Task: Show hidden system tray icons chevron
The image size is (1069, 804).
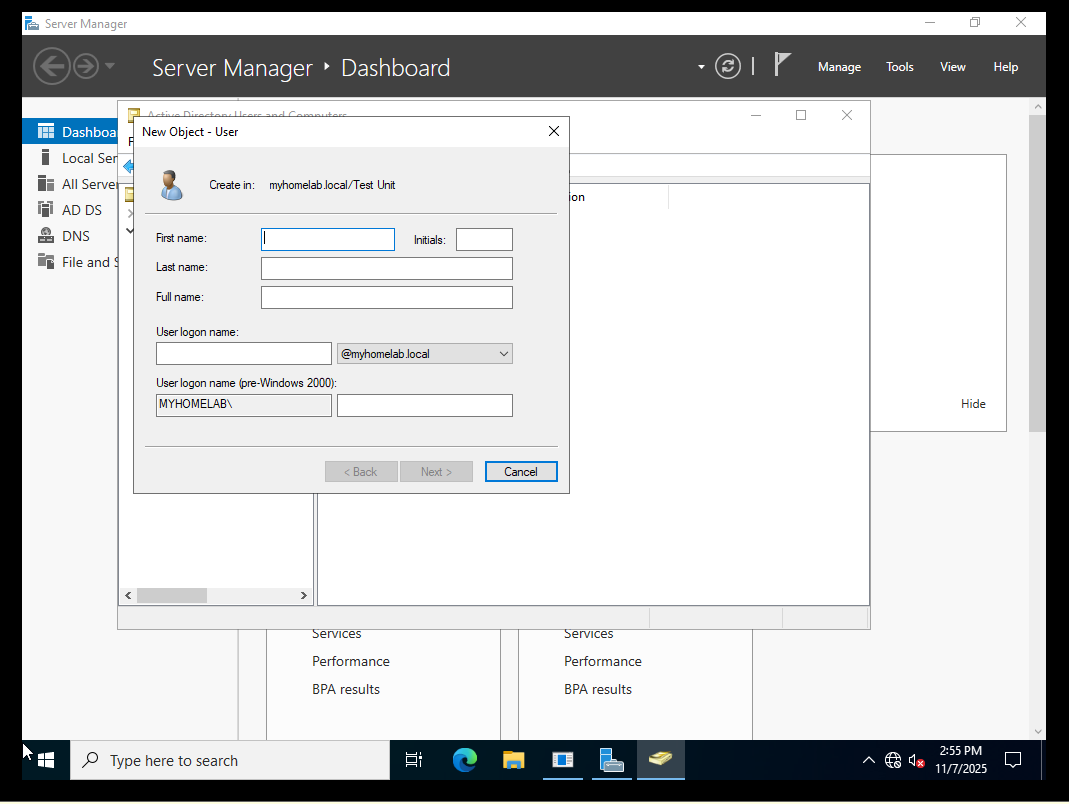Action: (x=868, y=761)
